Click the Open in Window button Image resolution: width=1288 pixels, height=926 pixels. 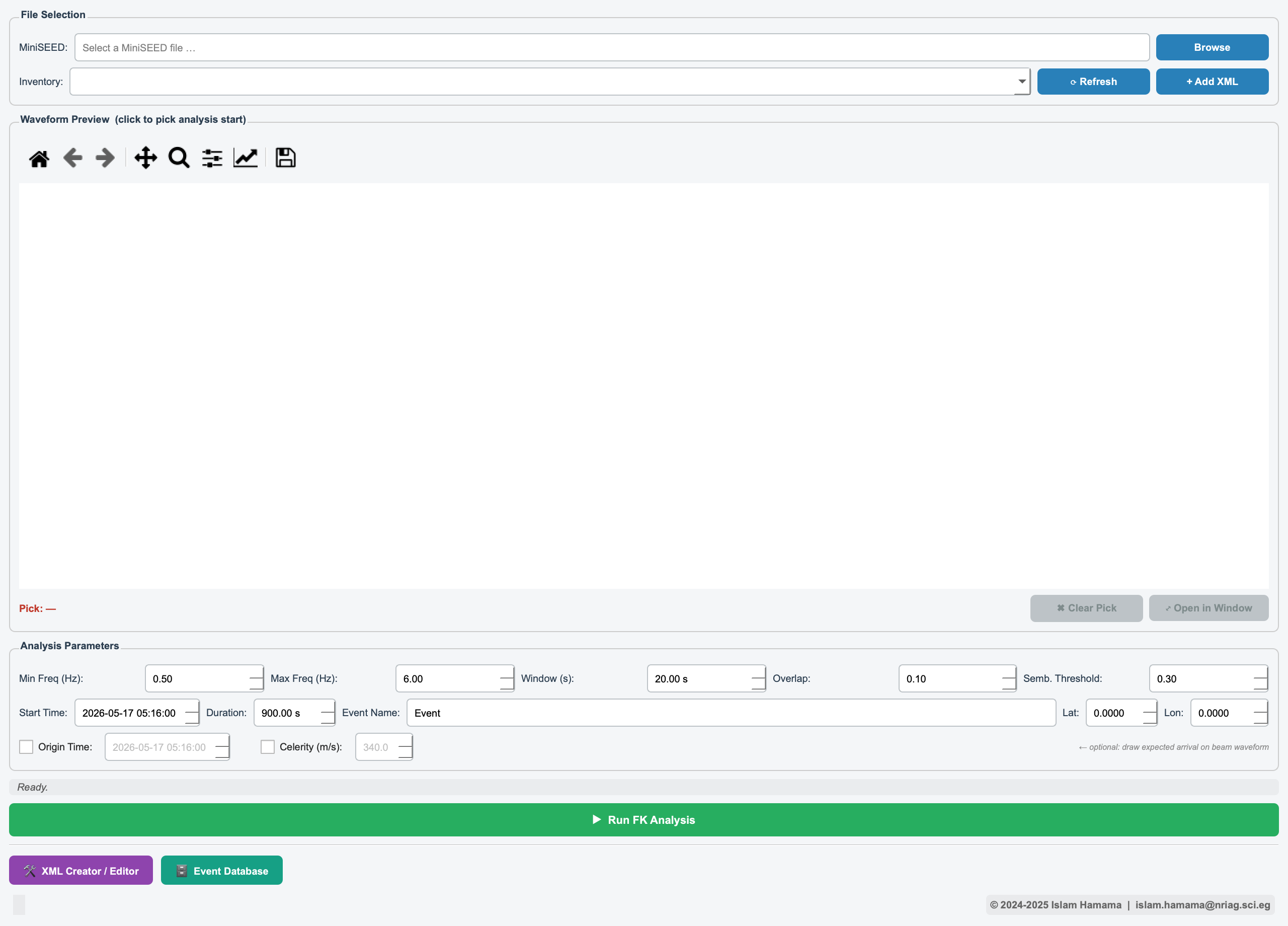click(1209, 608)
